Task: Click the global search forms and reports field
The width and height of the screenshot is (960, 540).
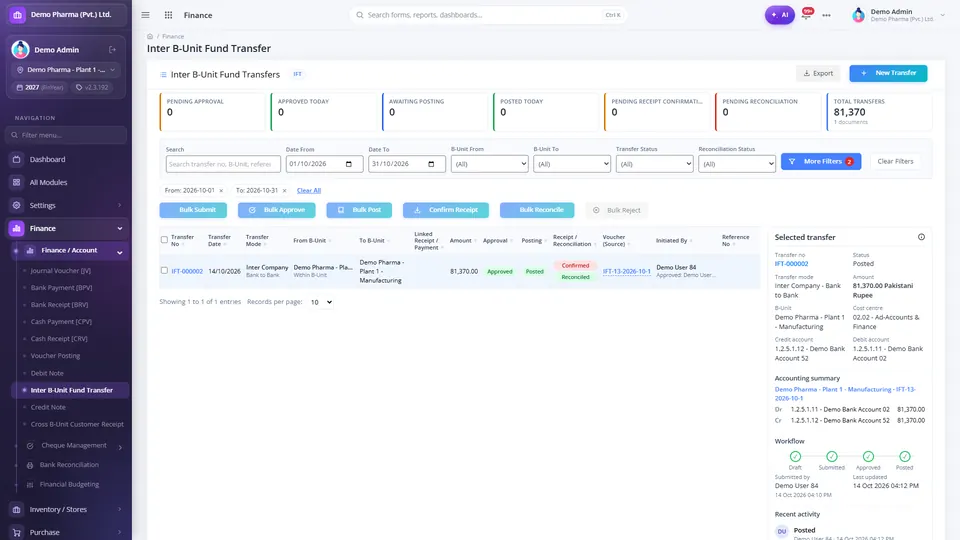Action: (487, 15)
